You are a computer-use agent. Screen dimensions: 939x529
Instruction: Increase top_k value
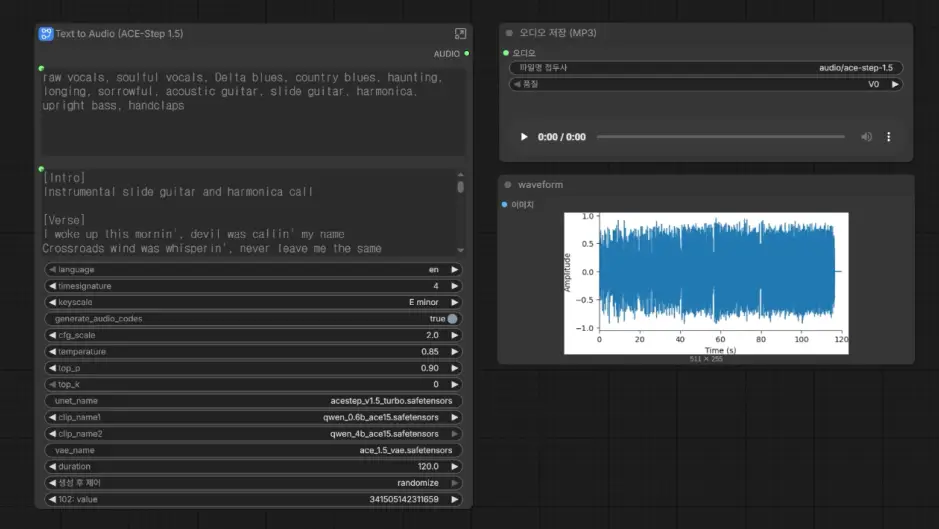455,384
